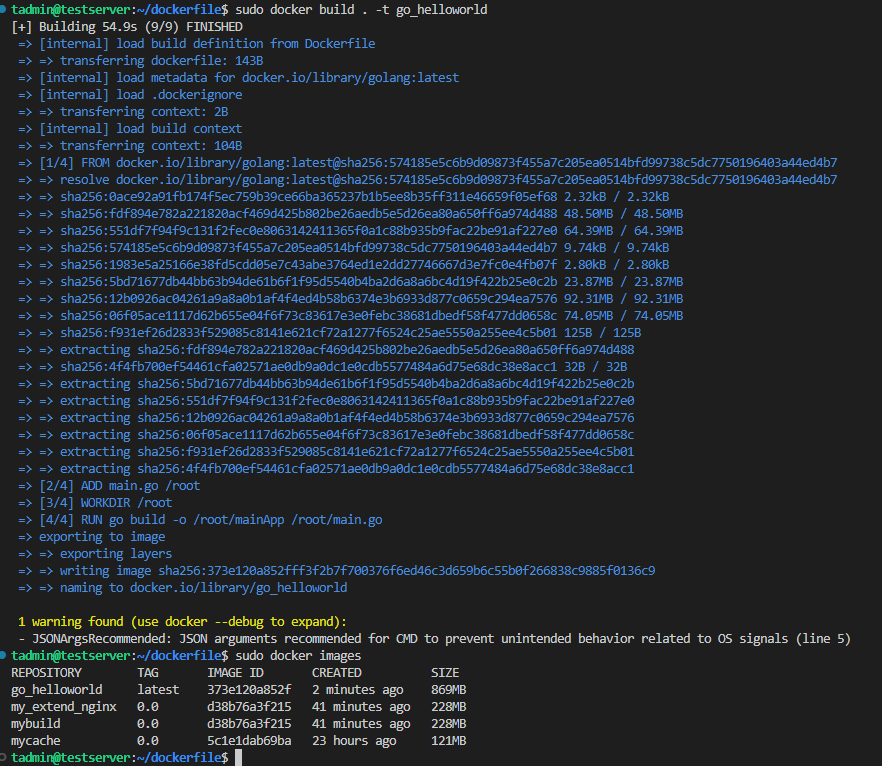The image size is (882, 766).
Task: Click 'extracting sha256:fdf894e782a' line
Action: (x=326, y=350)
